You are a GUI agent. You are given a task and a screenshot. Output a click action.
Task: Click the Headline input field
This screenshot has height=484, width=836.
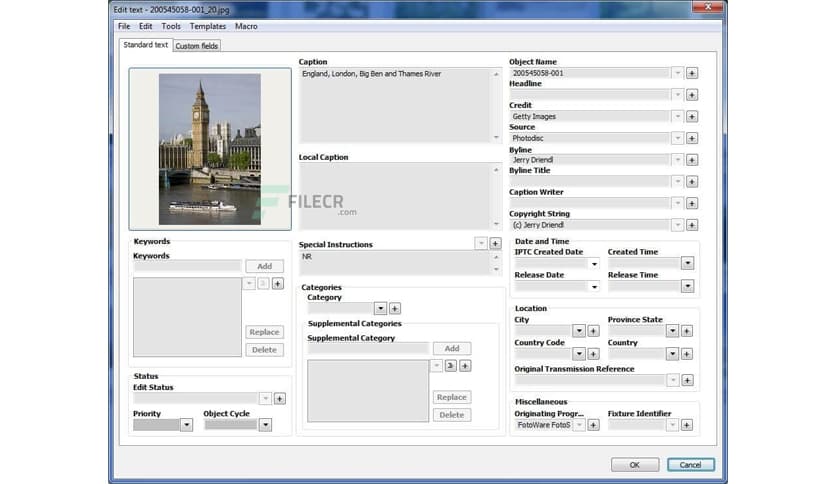(x=590, y=95)
